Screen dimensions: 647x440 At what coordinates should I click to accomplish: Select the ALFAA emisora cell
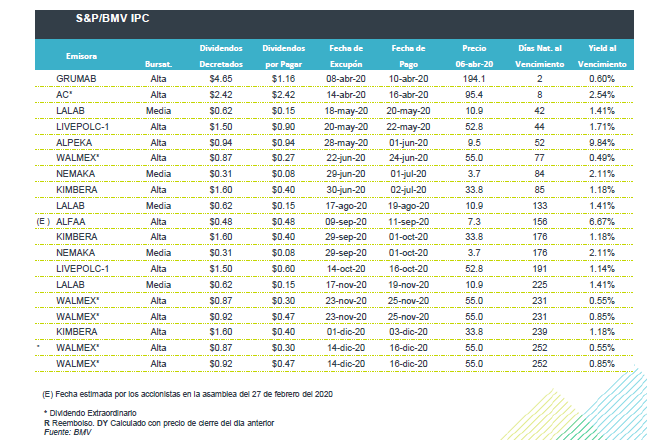(71, 222)
